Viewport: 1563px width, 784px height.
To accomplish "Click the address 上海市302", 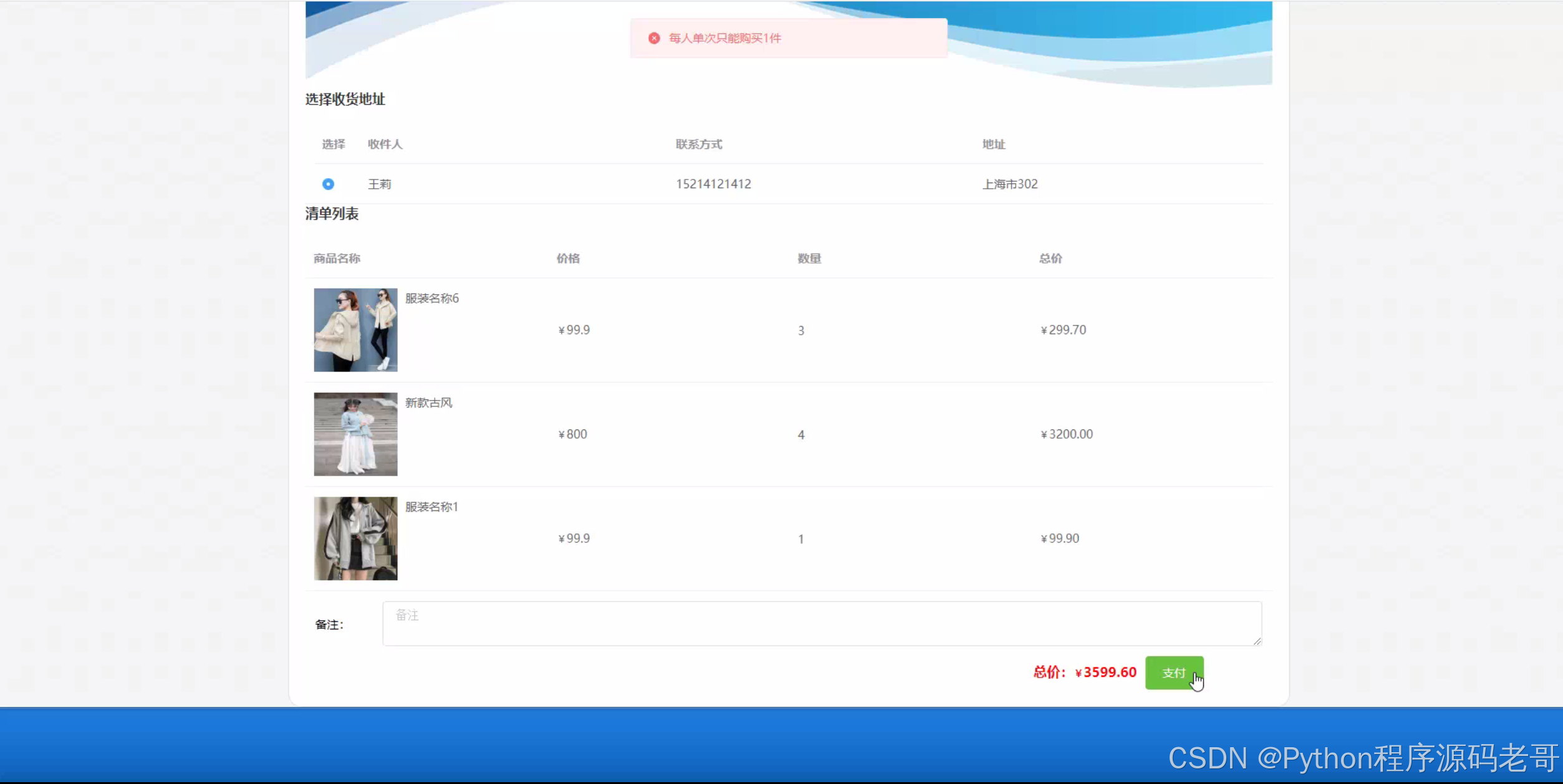I will coord(1009,184).
